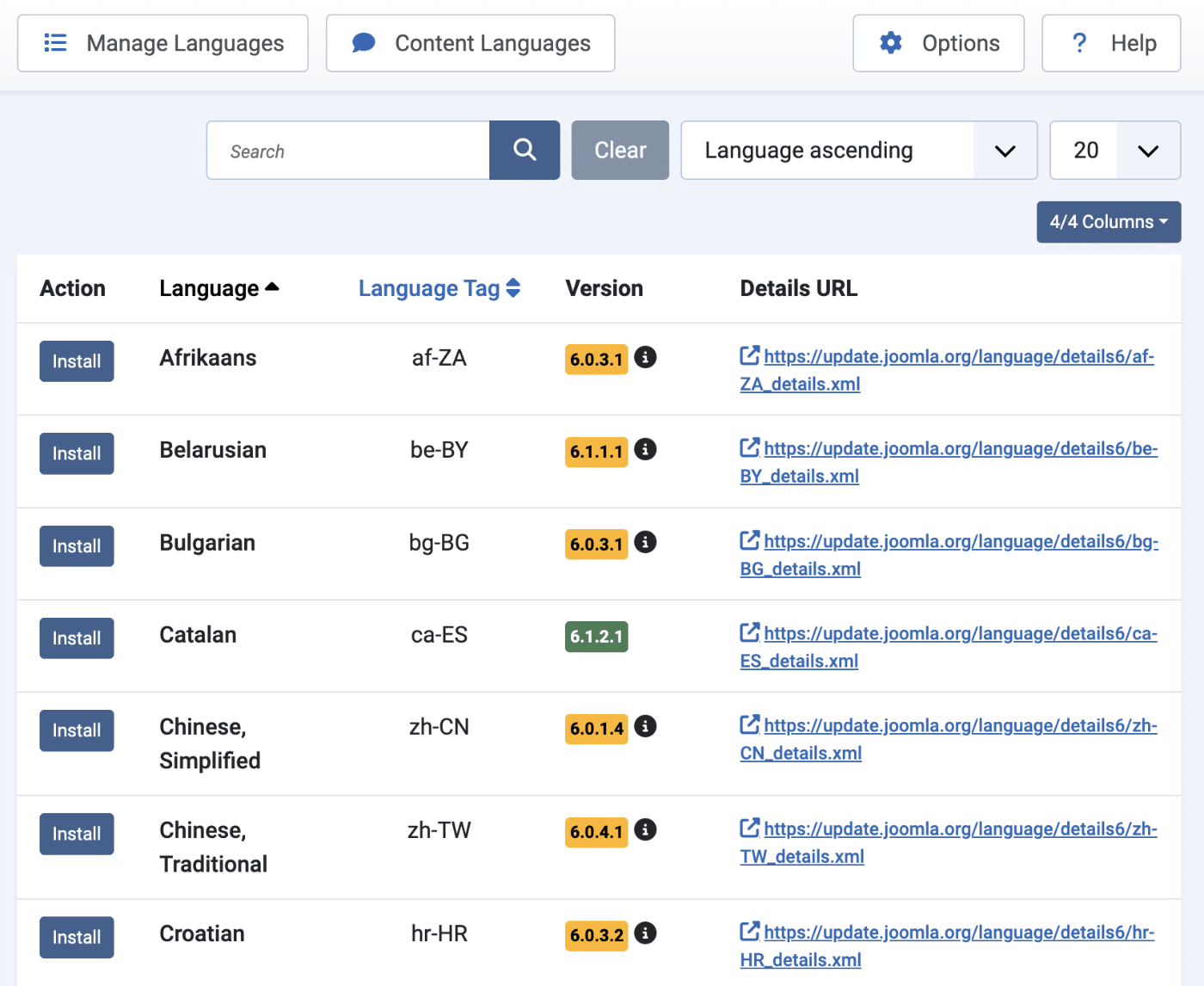This screenshot has height=986, width=1204.
Task: Click the bg-BG language tag cell
Action: (439, 543)
